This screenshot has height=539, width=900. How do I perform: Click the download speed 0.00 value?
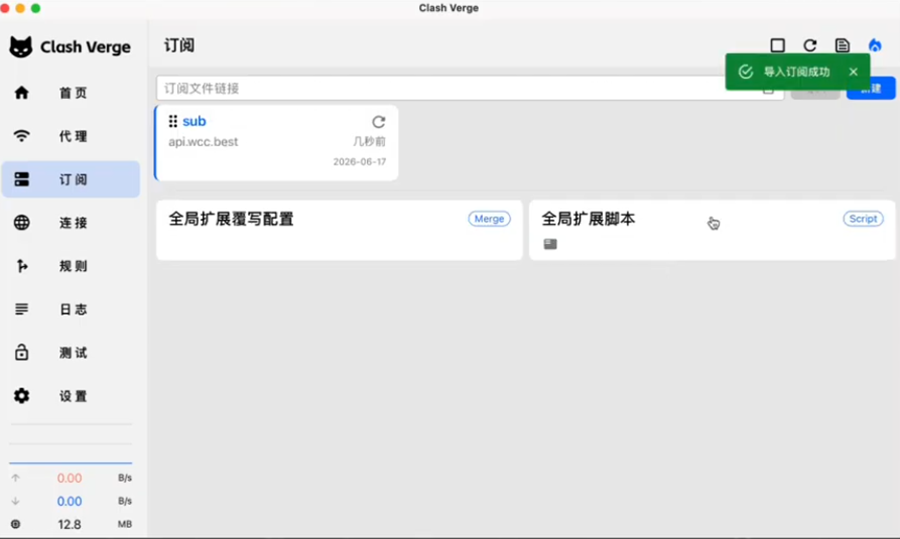[x=69, y=501]
